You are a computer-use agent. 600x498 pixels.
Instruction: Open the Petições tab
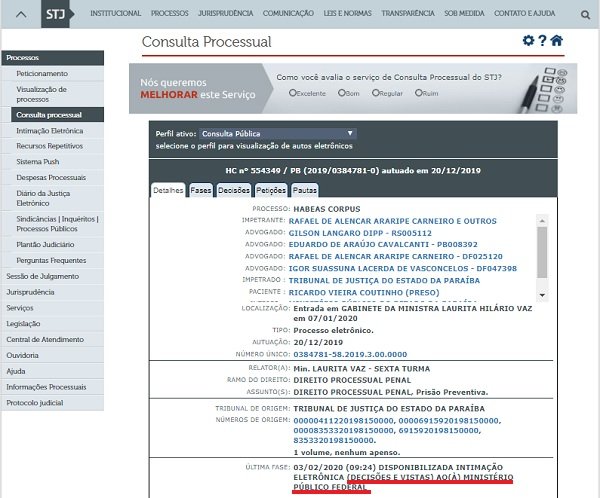[271, 188]
